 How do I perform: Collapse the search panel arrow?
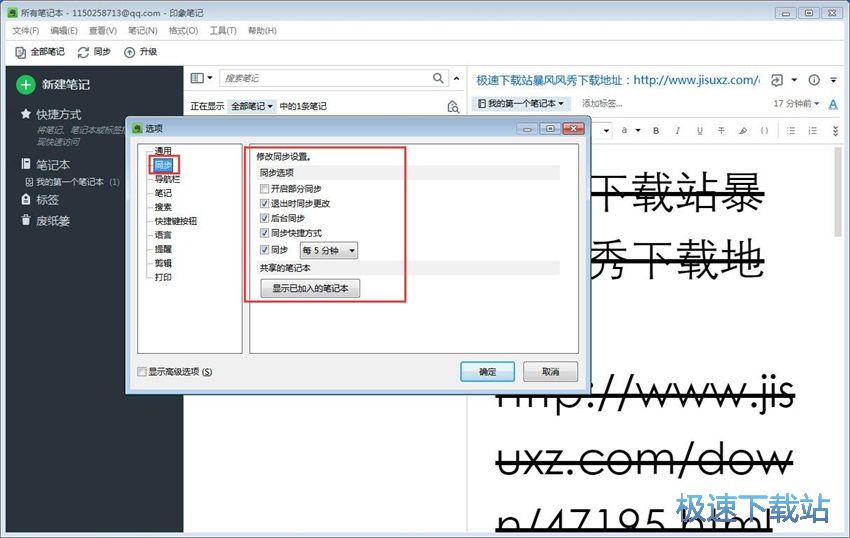(456, 79)
